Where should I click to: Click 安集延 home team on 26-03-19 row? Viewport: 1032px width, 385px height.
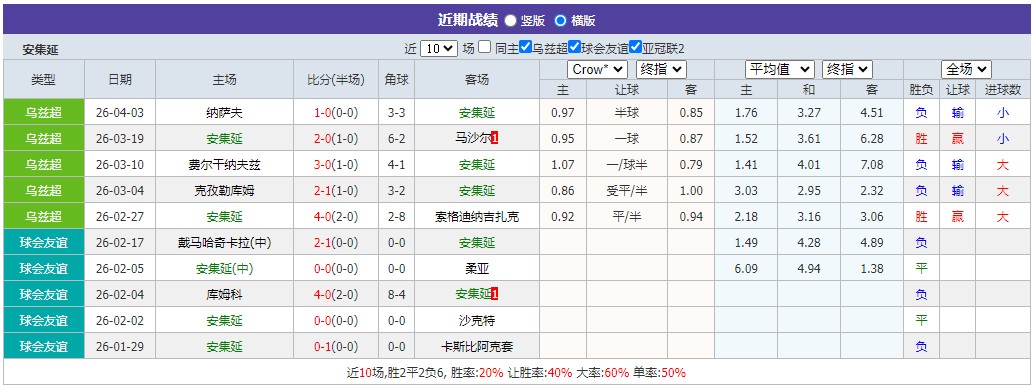224,139
